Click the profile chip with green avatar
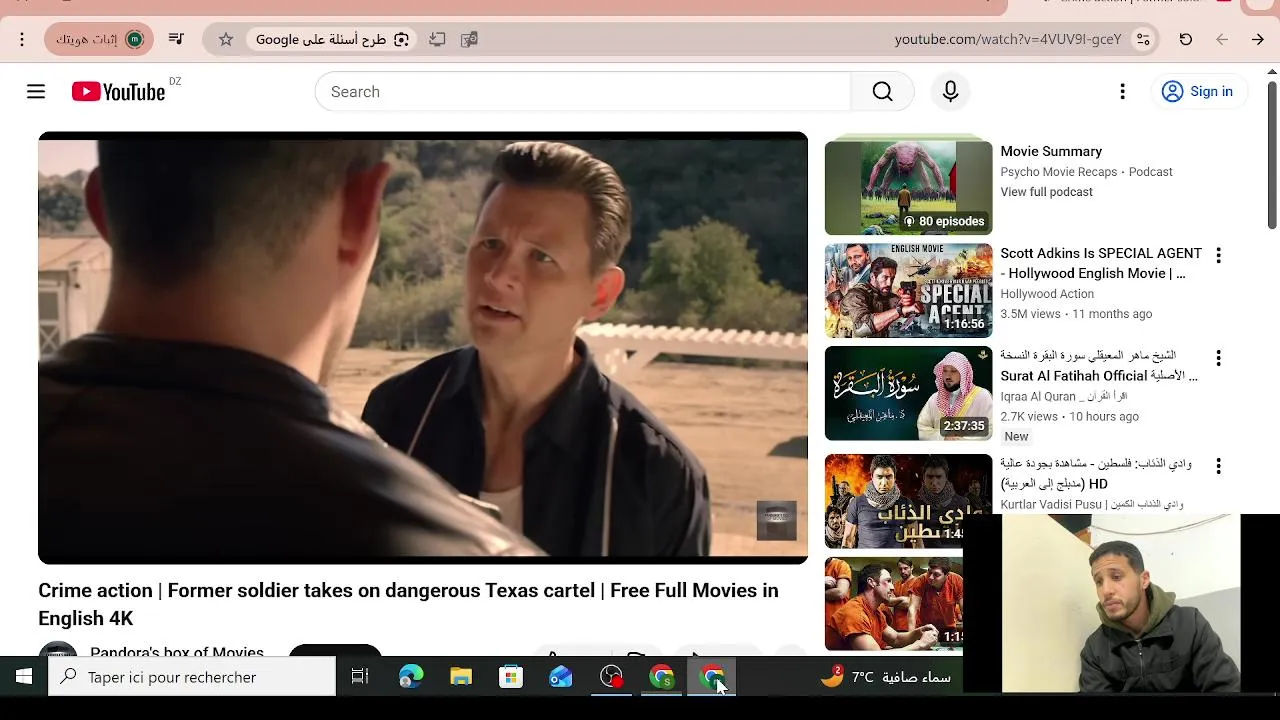The image size is (1280, 720). click(99, 39)
